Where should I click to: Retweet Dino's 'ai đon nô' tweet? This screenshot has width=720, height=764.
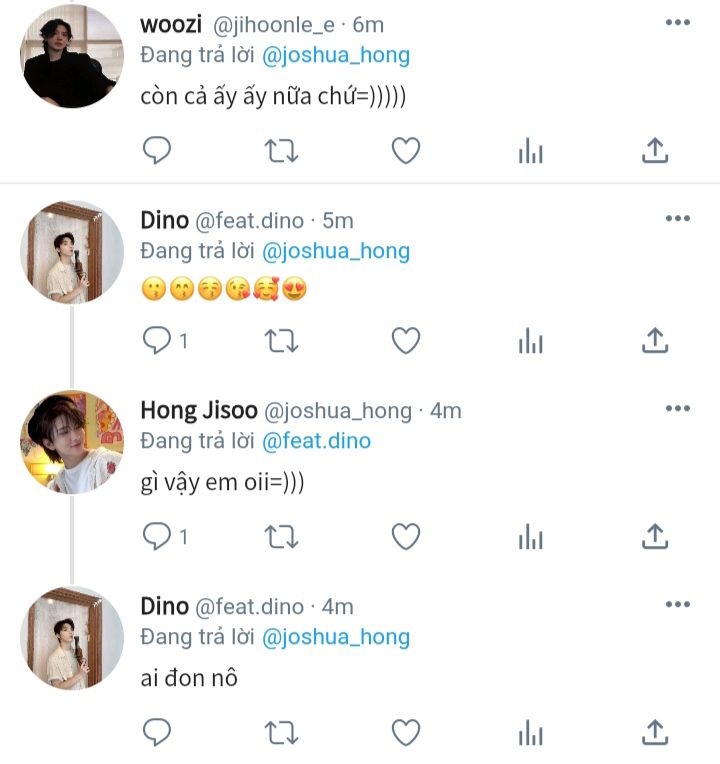click(281, 732)
